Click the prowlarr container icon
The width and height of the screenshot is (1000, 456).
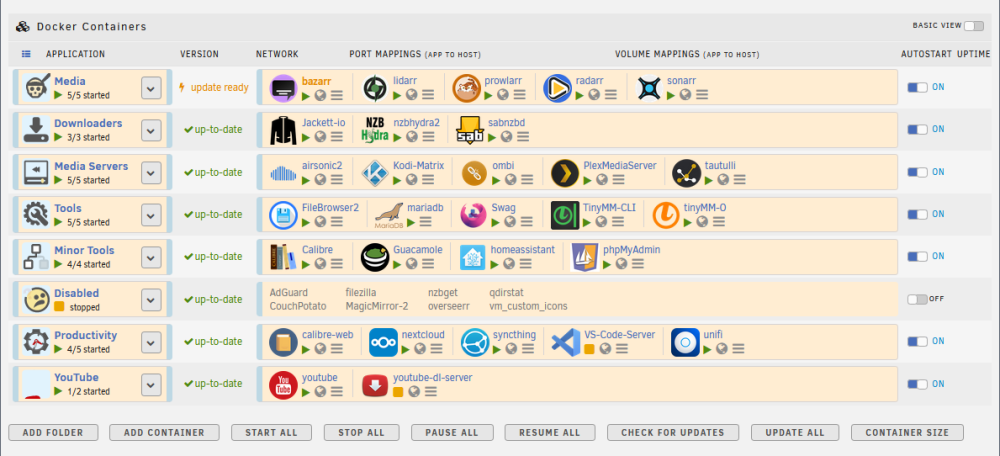click(466, 88)
